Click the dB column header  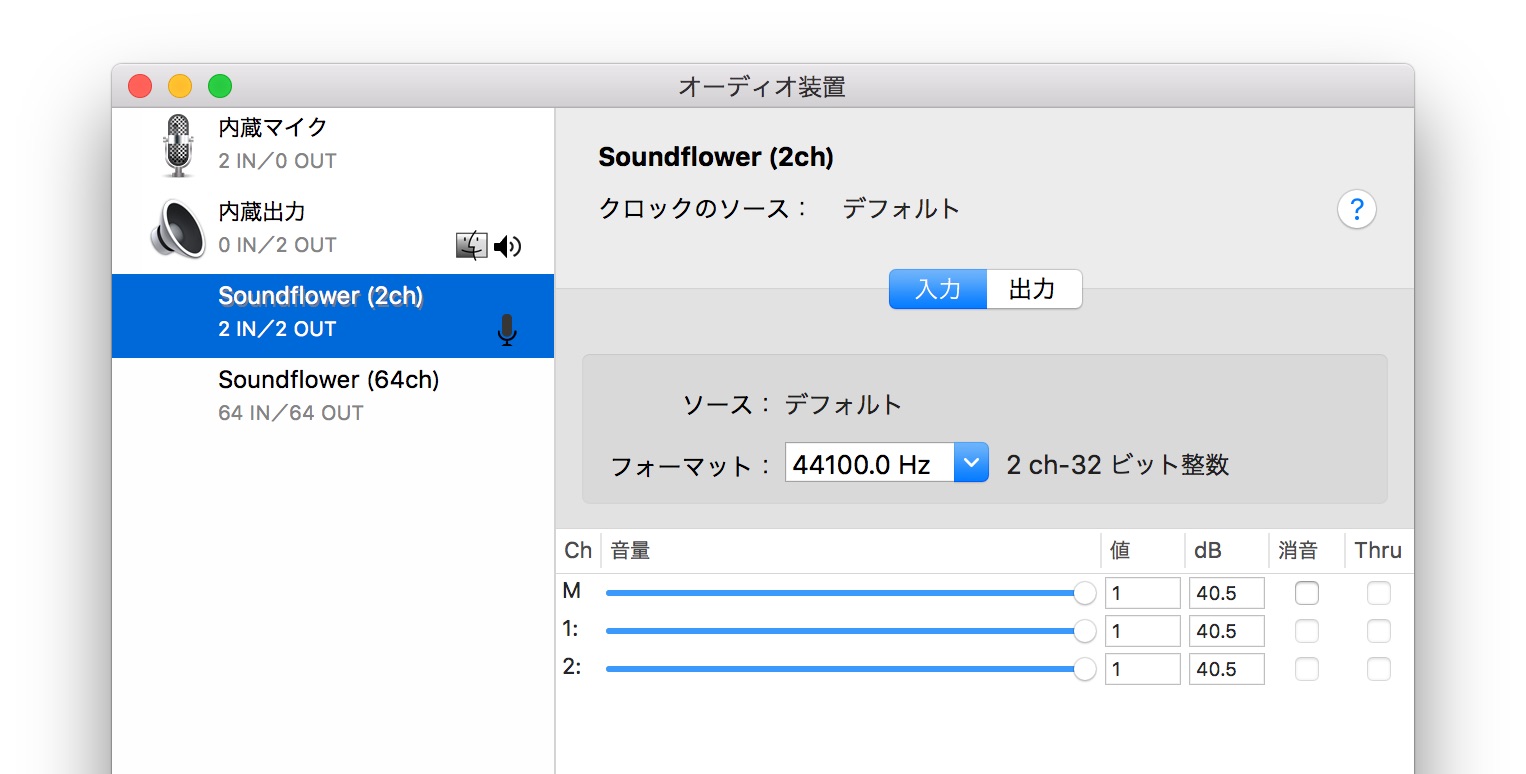coord(1227,550)
